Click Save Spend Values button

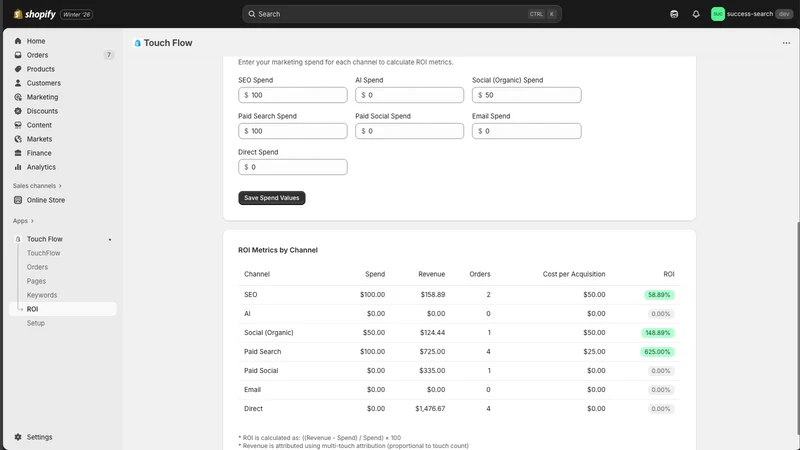271,198
